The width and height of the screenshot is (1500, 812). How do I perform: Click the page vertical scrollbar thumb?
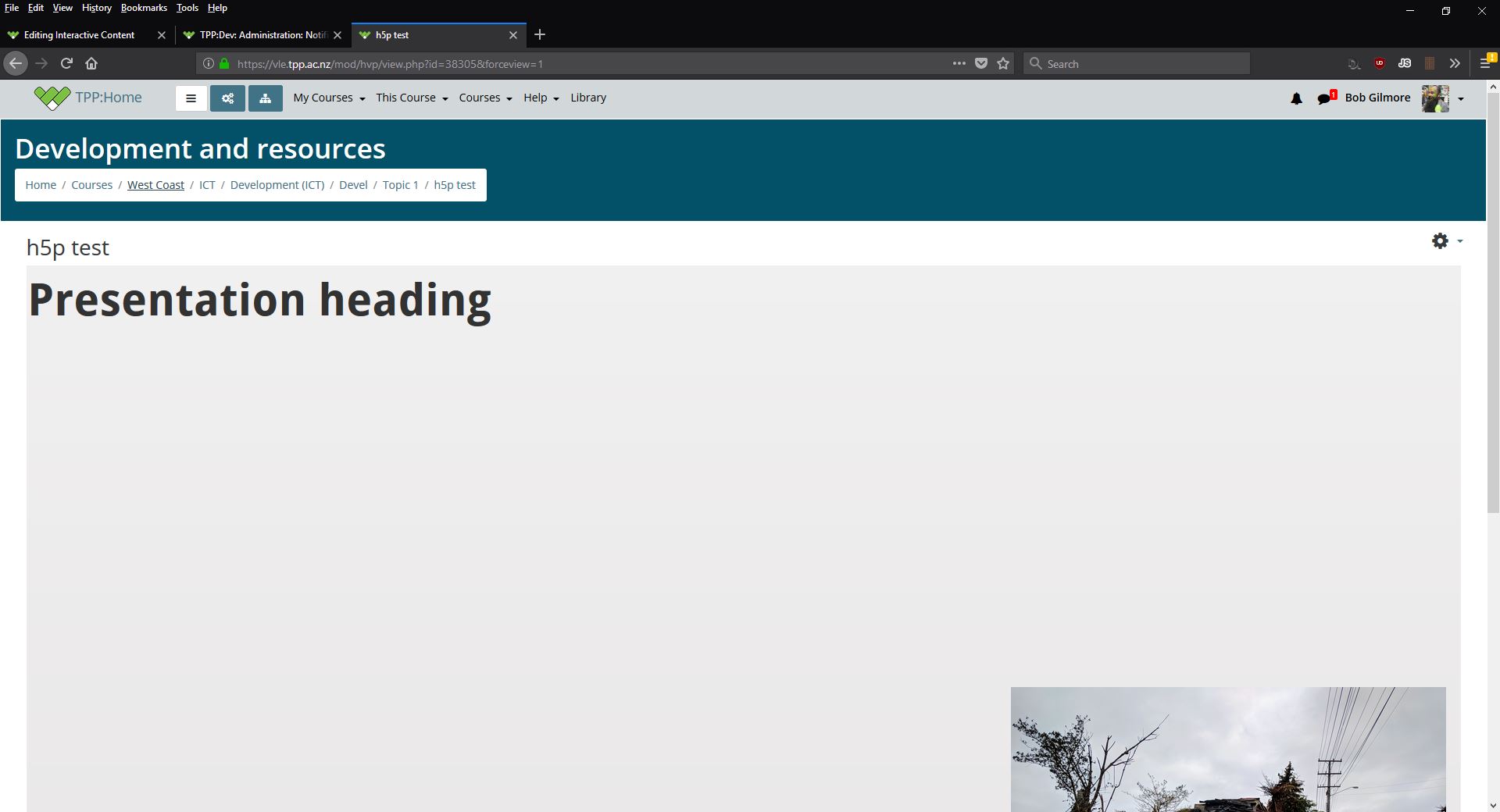pyautogui.click(x=1493, y=304)
